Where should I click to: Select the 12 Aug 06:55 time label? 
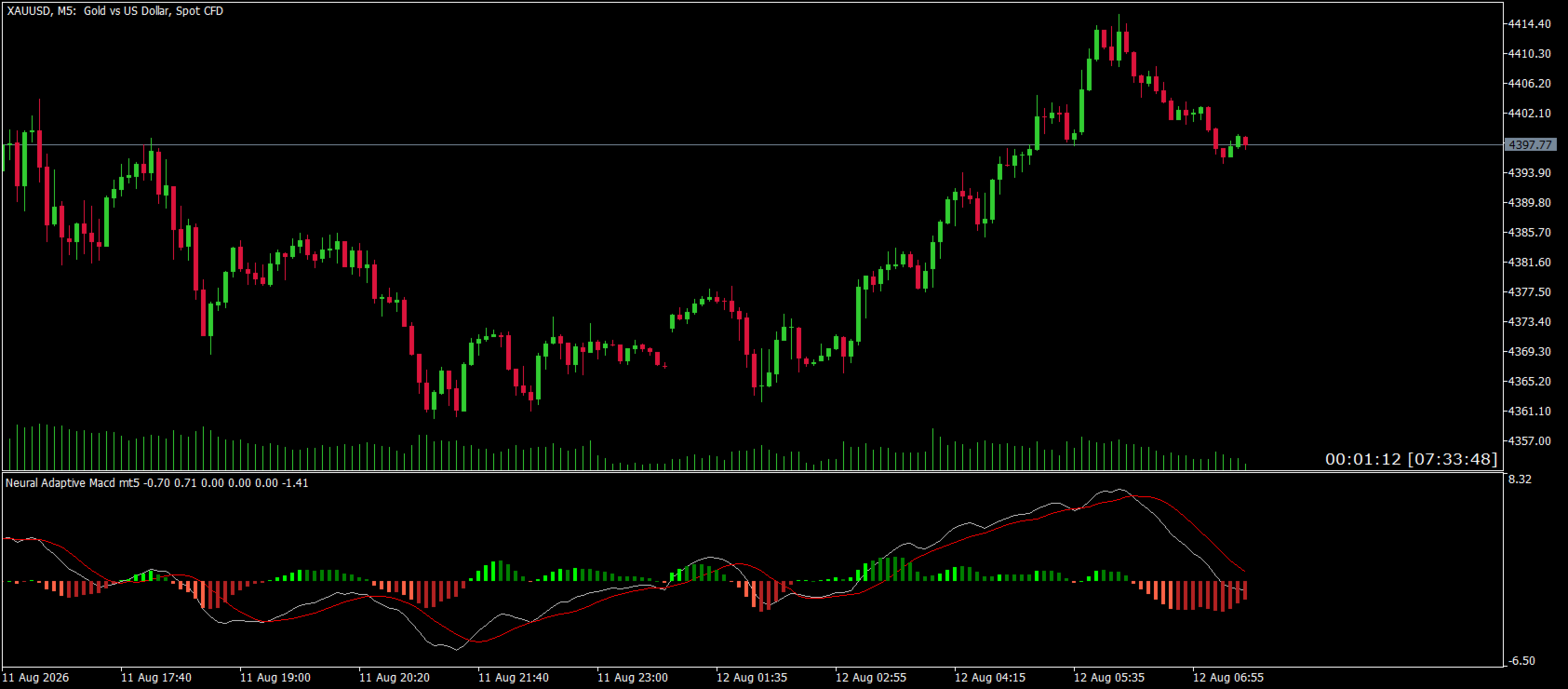click(x=1228, y=677)
